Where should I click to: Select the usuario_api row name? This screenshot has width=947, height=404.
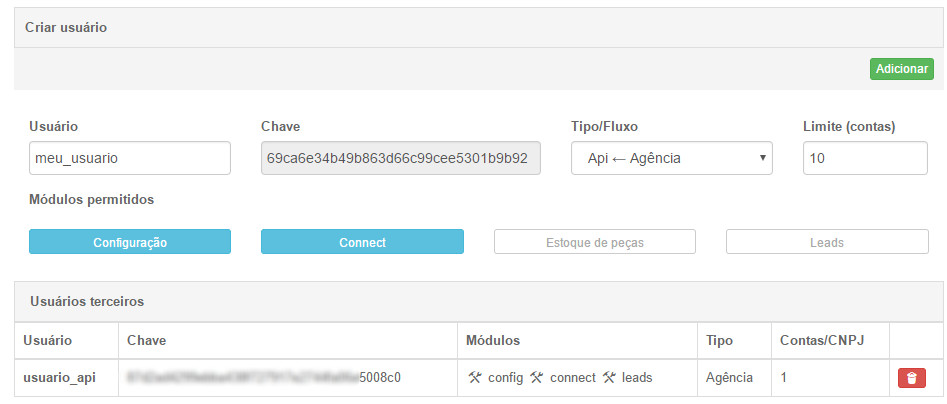pyautogui.click(x=59, y=377)
